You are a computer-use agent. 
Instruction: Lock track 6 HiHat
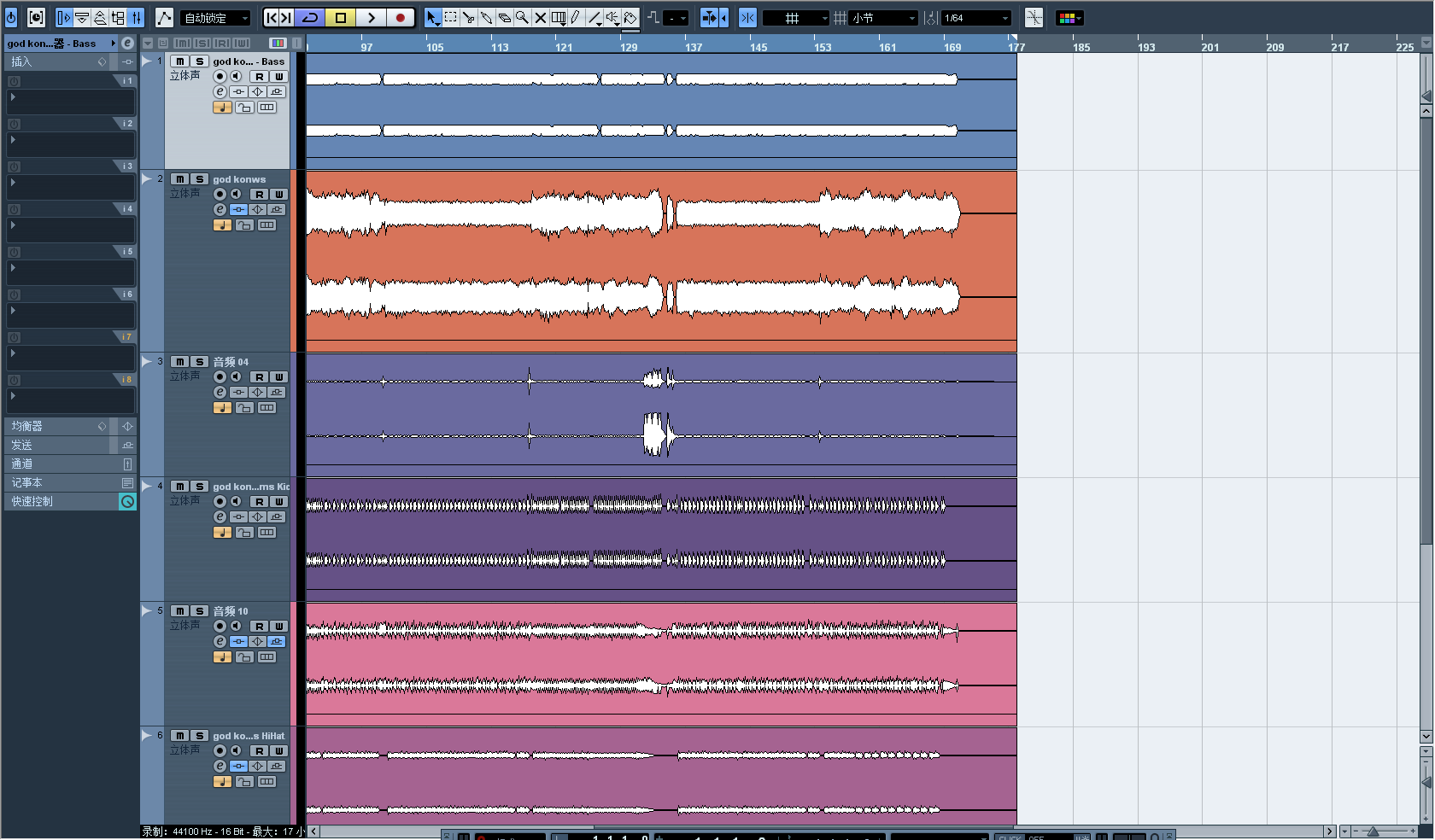point(244,781)
